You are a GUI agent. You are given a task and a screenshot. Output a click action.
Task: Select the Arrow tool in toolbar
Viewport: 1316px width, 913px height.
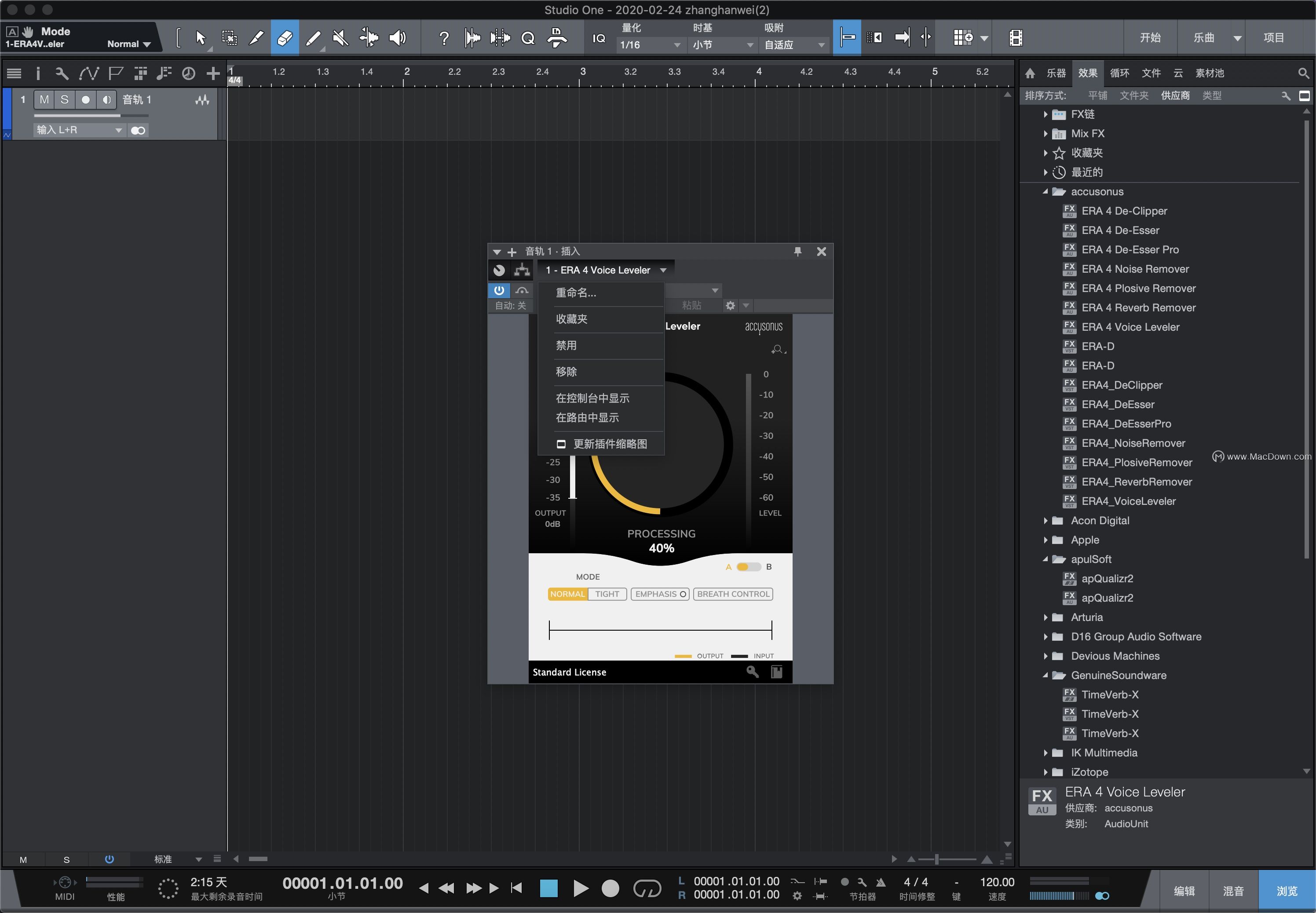coord(200,38)
